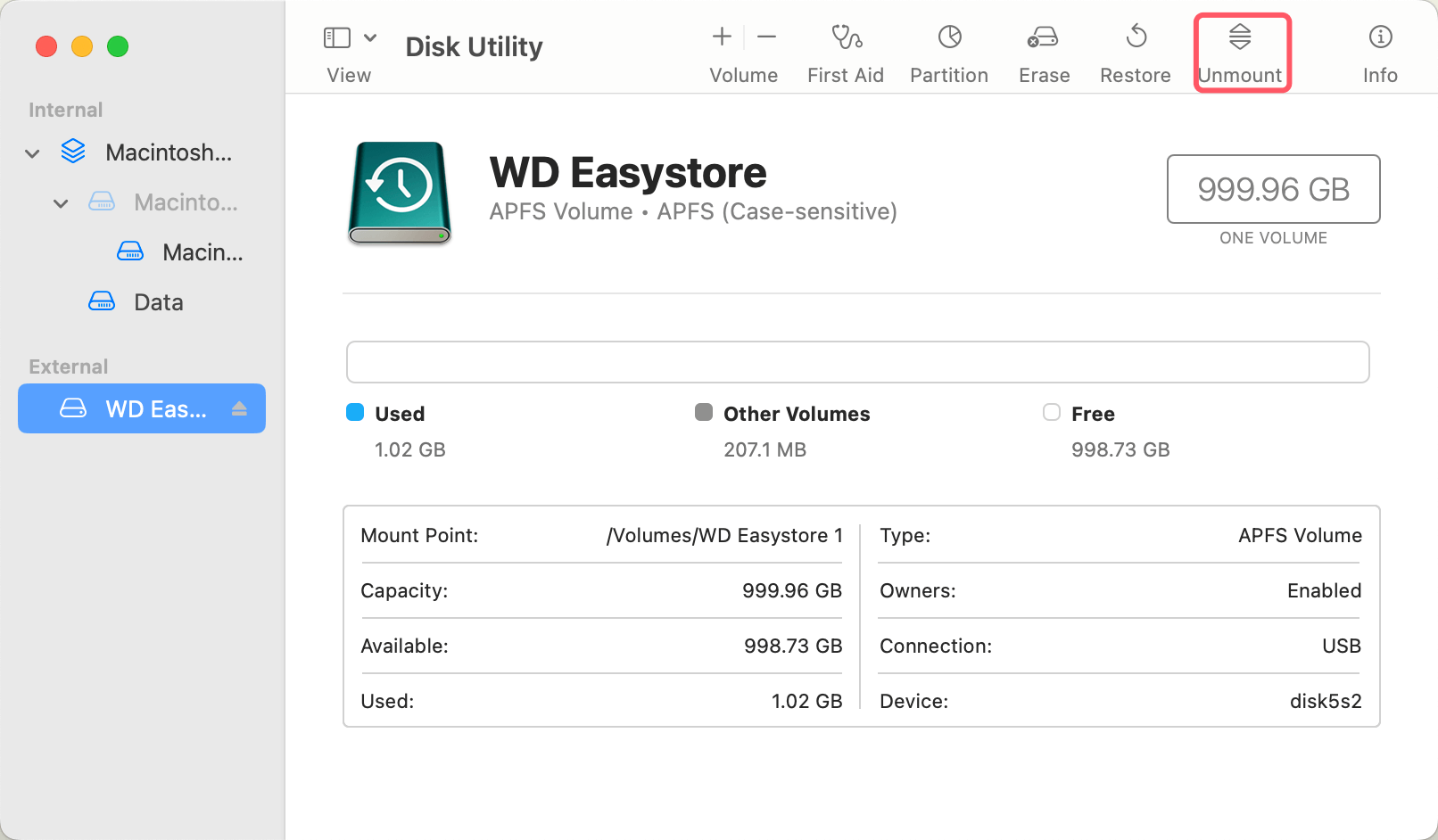Open the Partition tool

coord(949,37)
